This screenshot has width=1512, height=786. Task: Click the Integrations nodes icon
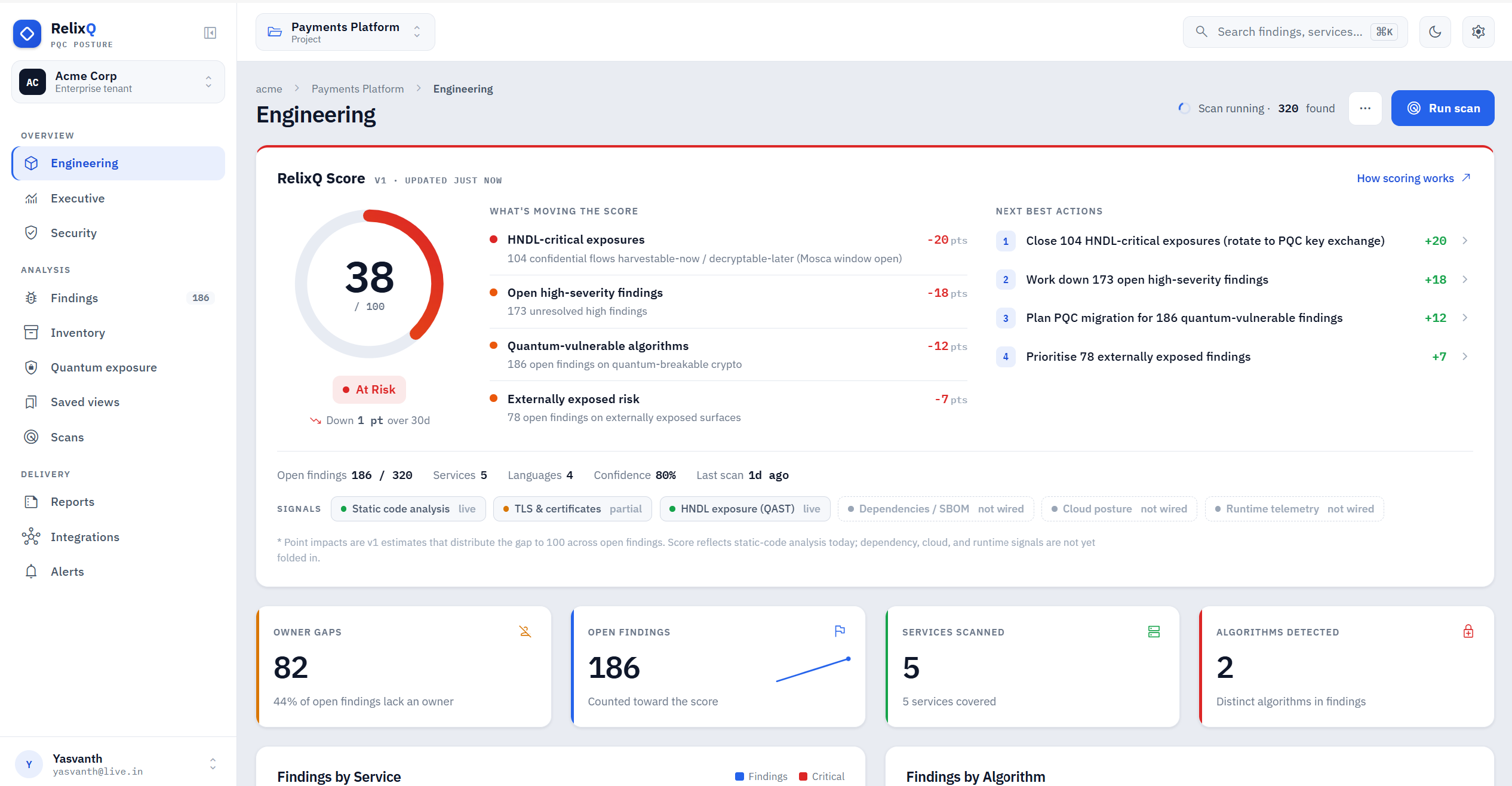pyautogui.click(x=31, y=537)
